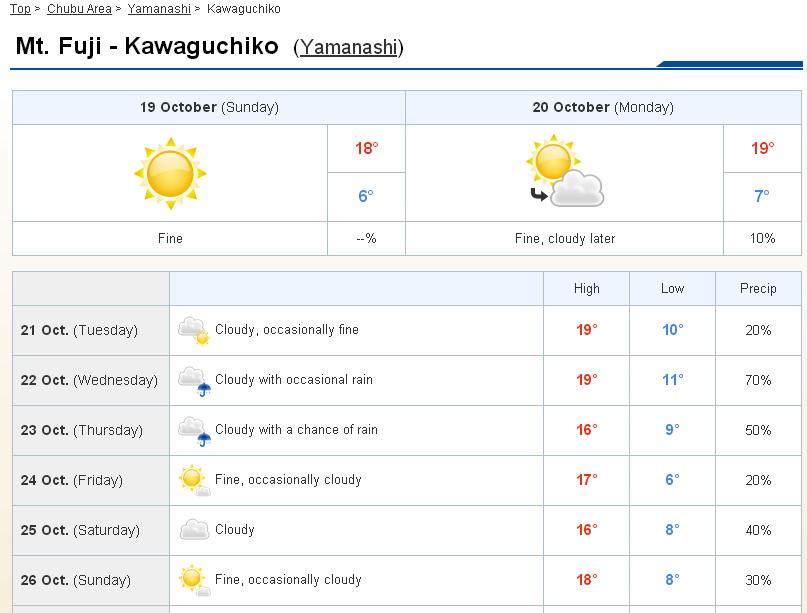Click the Low column header
Viewport: 807px width, 613px height.
672,288
